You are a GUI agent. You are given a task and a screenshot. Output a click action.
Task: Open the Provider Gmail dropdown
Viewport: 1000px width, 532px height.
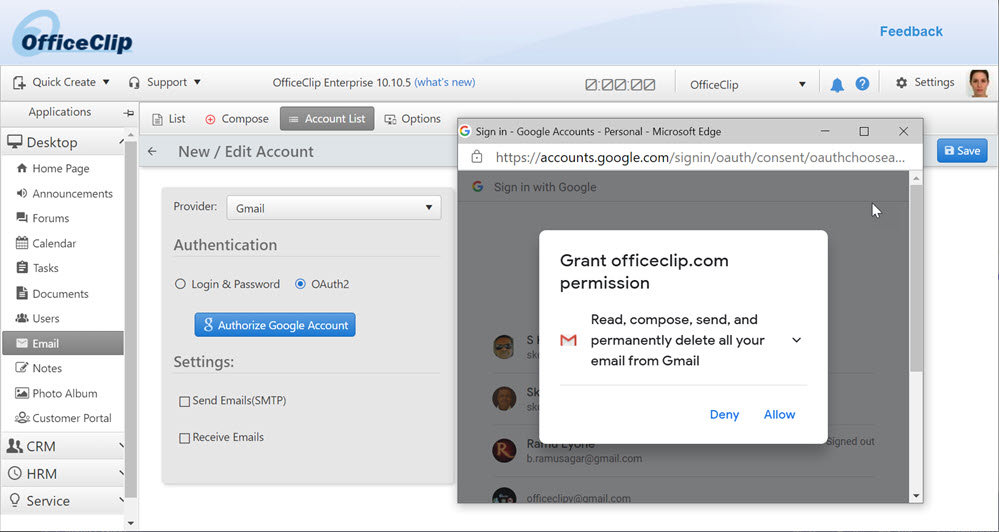tap(334, 208)
